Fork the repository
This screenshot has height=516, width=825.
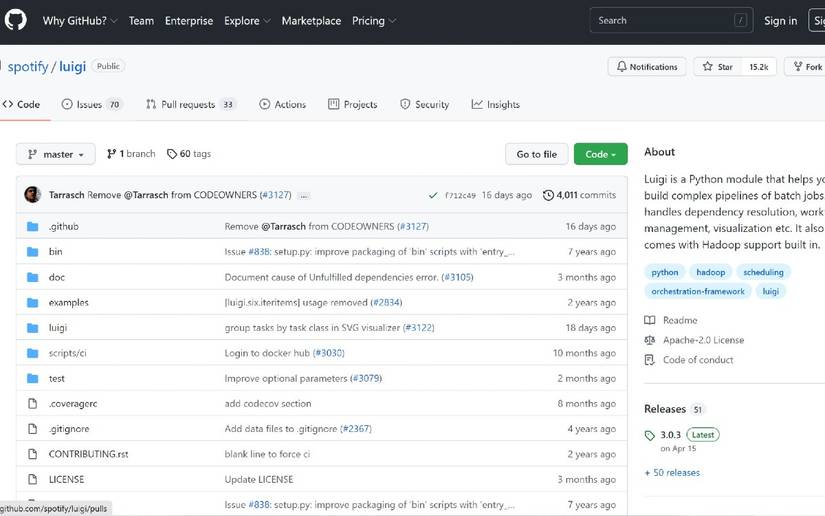807,67
